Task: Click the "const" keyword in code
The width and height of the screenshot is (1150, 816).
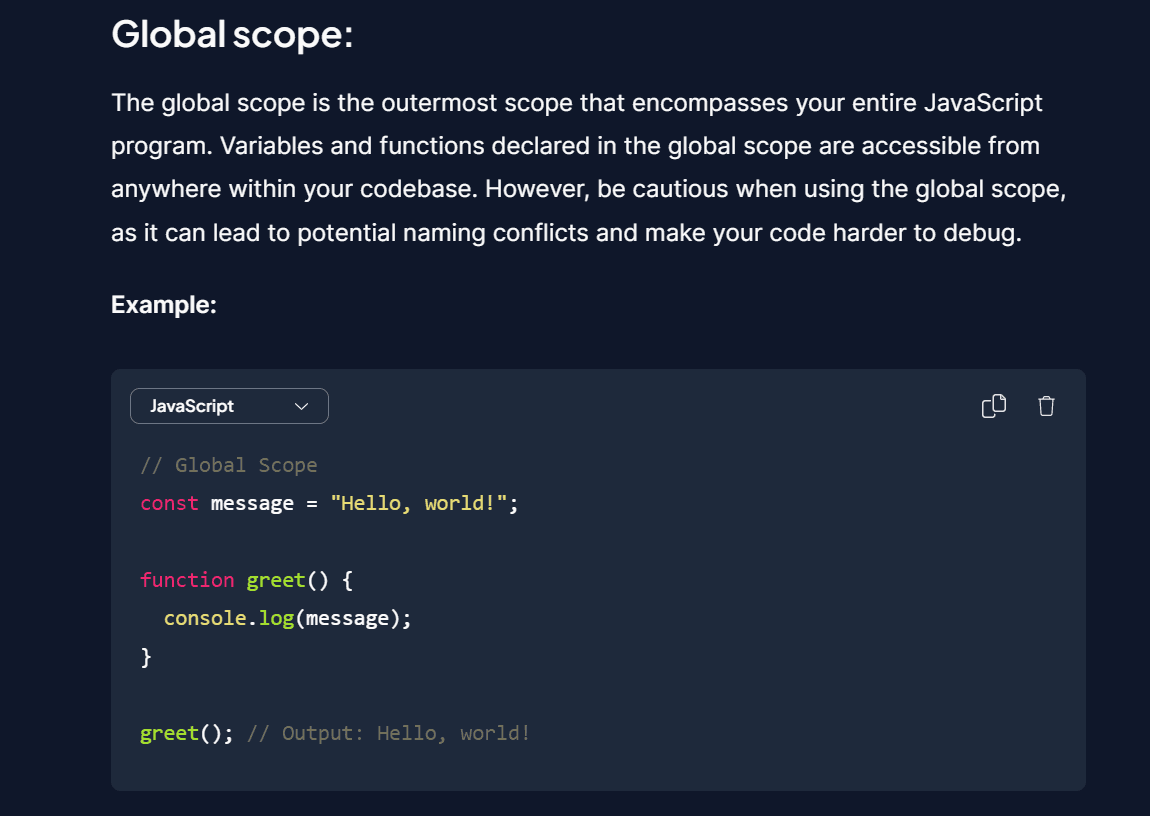Action: (169, 503)
